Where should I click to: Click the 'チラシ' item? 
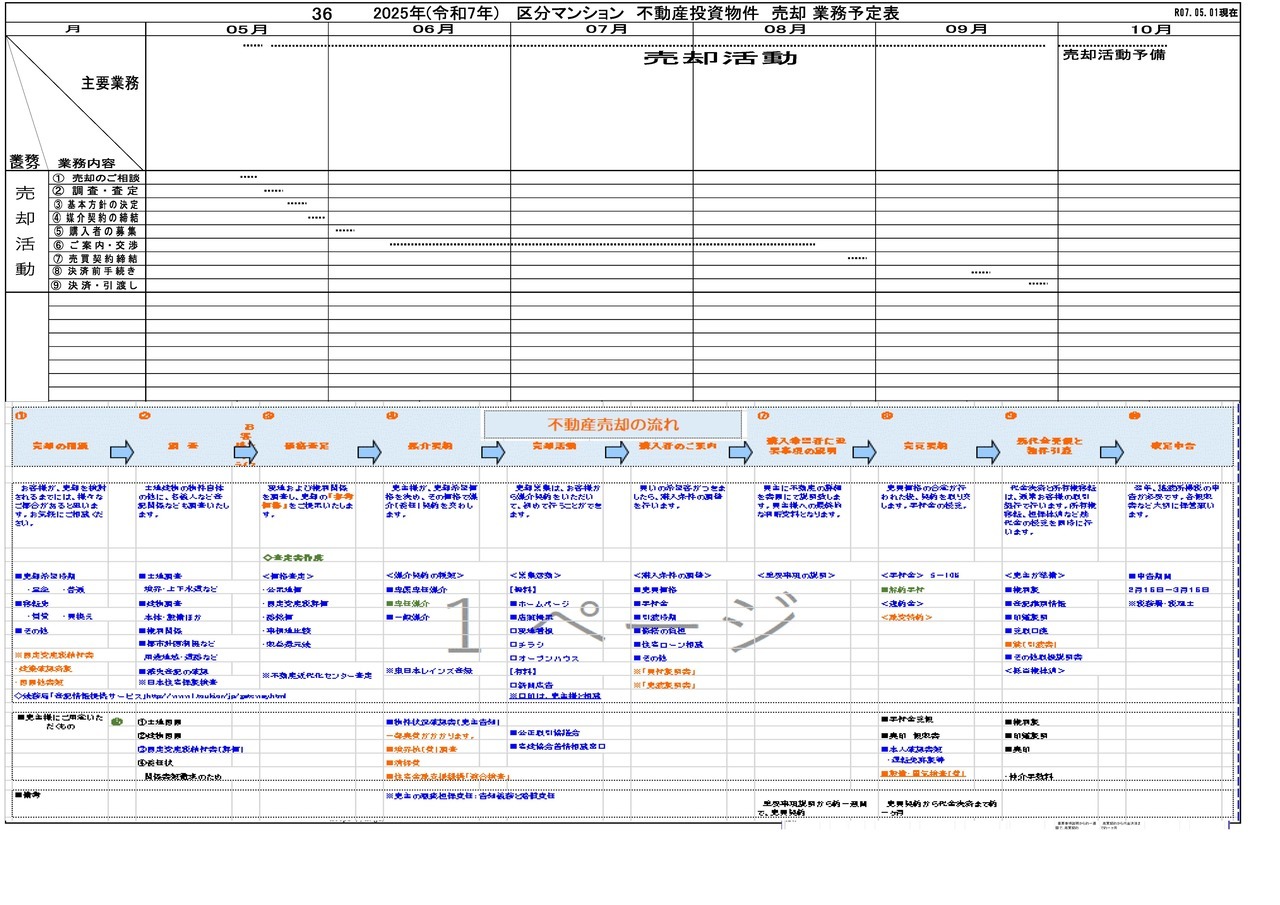(x=525, y=645)
